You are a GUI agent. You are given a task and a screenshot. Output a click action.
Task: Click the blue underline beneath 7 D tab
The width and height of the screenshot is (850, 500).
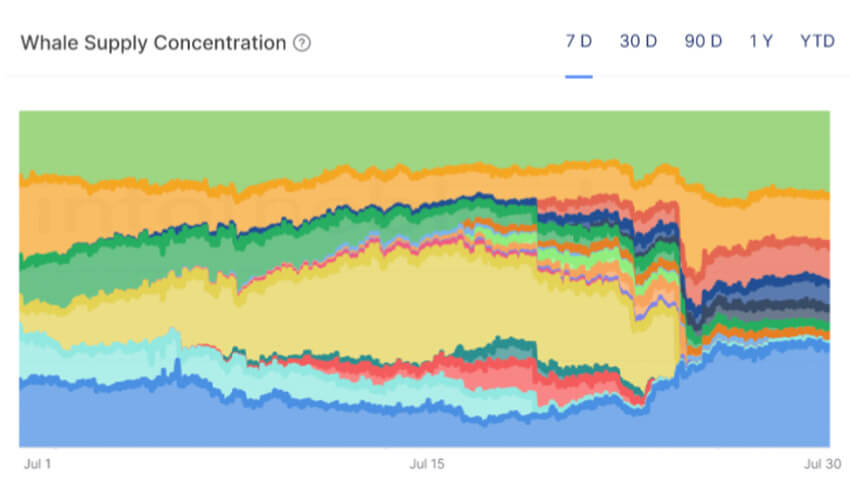click(579, 75)
